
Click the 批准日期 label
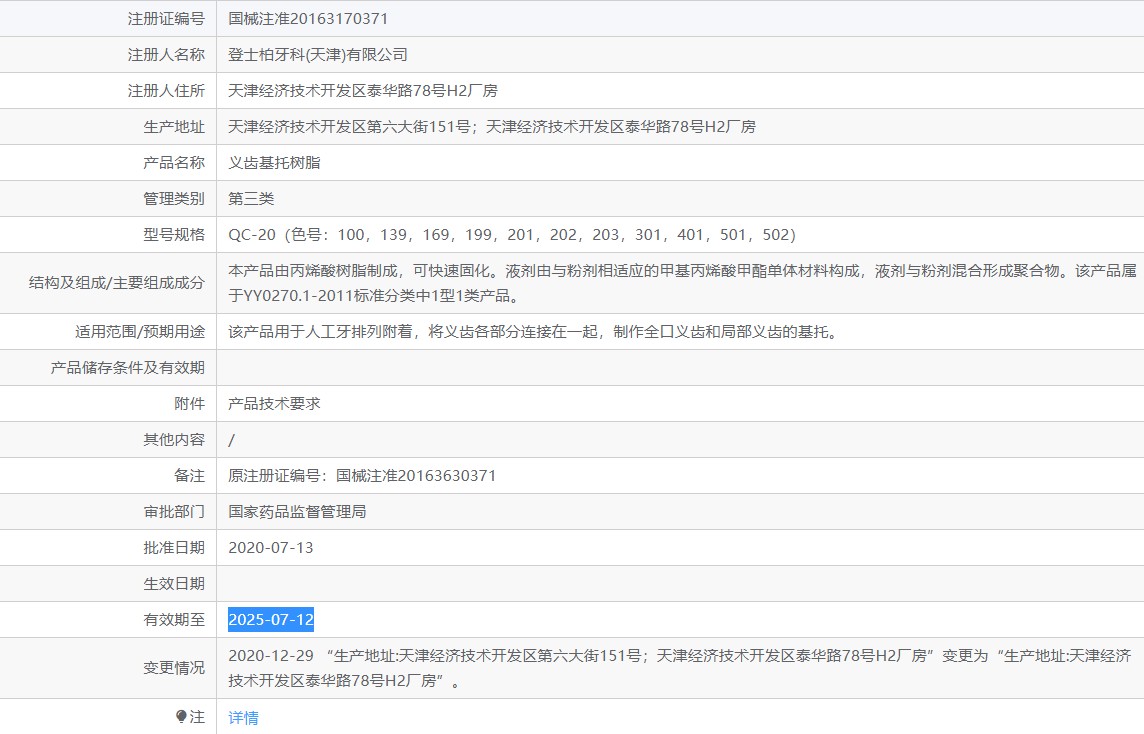pos(174,548)
